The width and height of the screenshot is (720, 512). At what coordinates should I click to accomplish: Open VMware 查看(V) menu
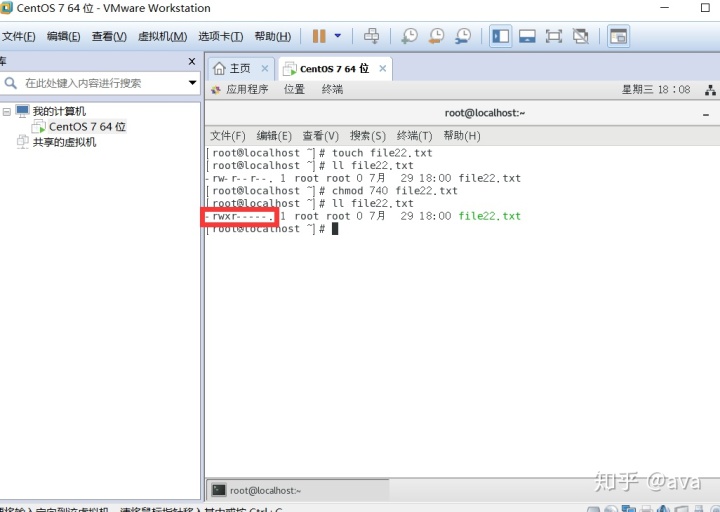[109, 36]
